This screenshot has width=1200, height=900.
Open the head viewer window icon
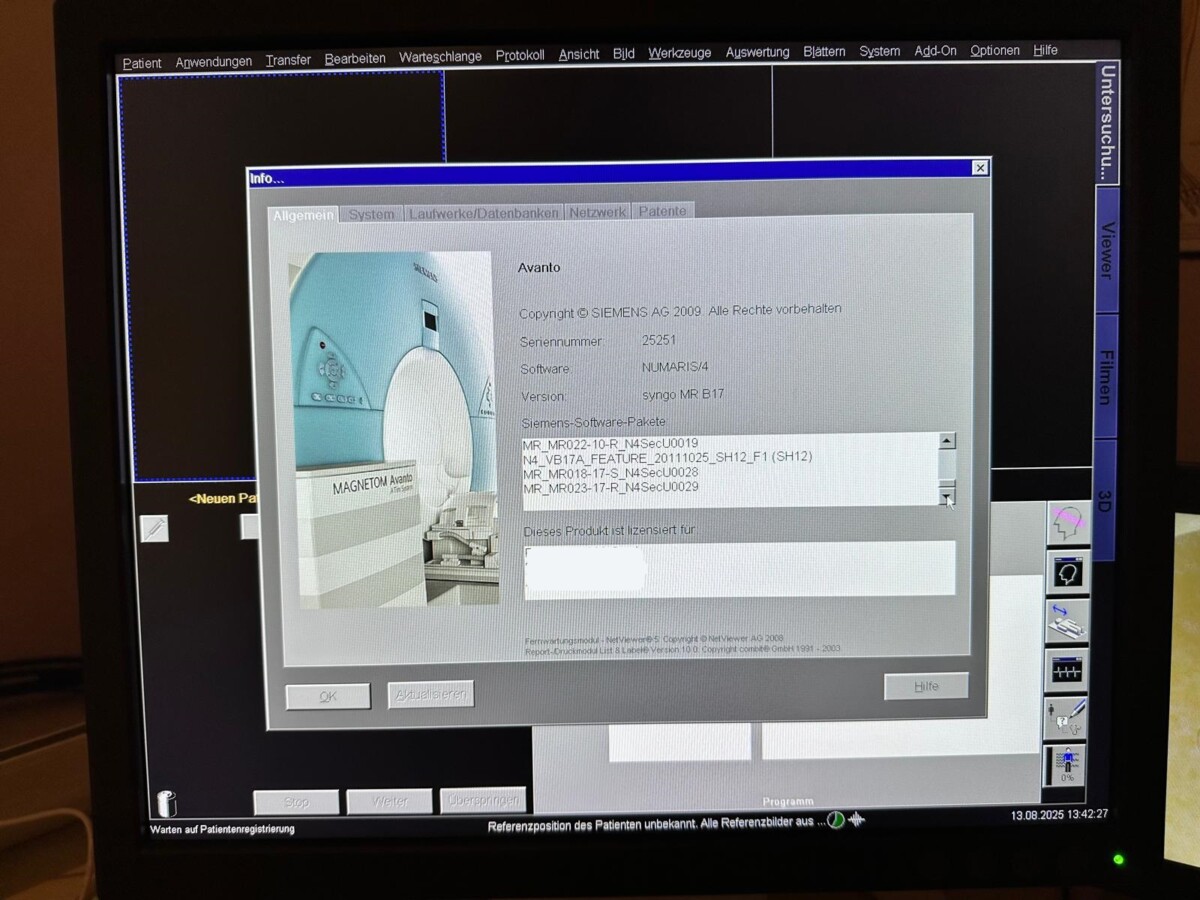[x=1067, y=572]
